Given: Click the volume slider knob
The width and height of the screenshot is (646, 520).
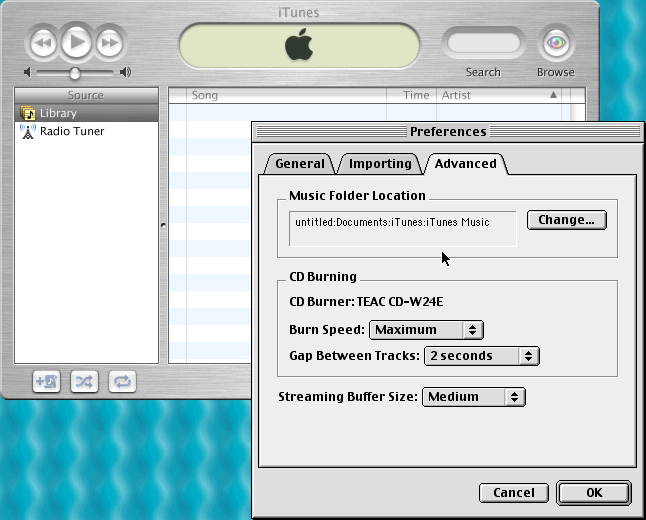Looking at the screenshot, I should (75, 73).
